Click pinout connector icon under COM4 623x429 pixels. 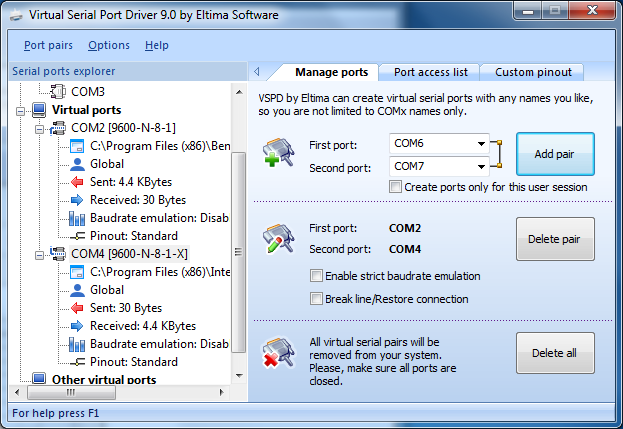coord(77,362)
